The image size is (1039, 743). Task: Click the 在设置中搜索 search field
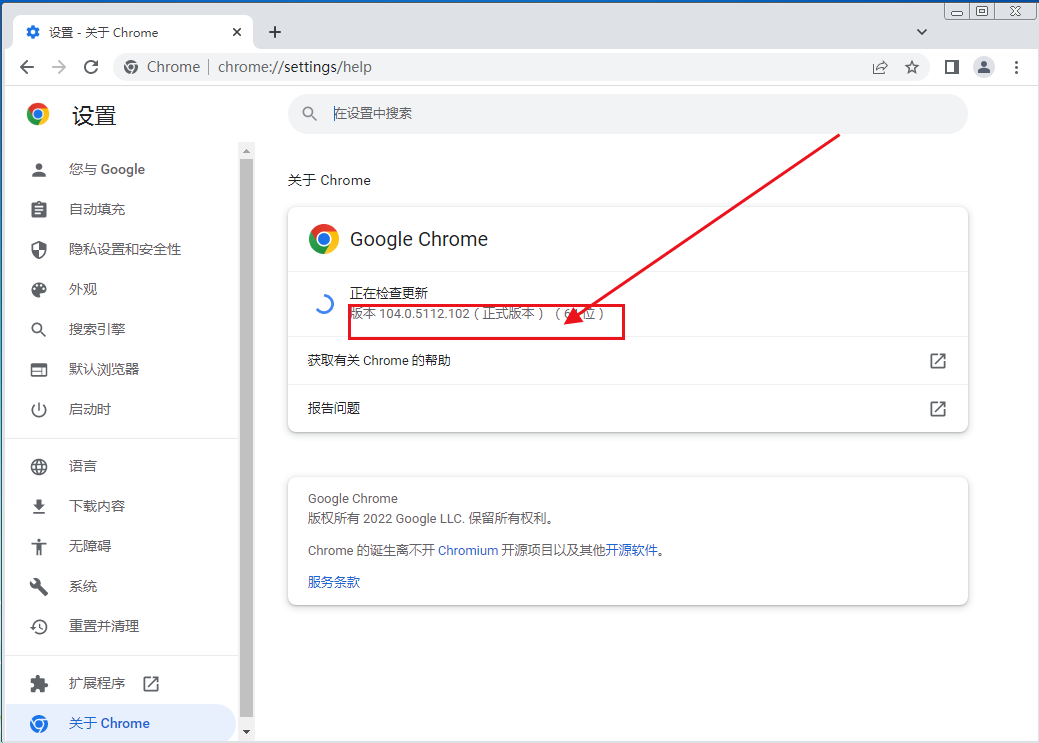pos(640,114)
